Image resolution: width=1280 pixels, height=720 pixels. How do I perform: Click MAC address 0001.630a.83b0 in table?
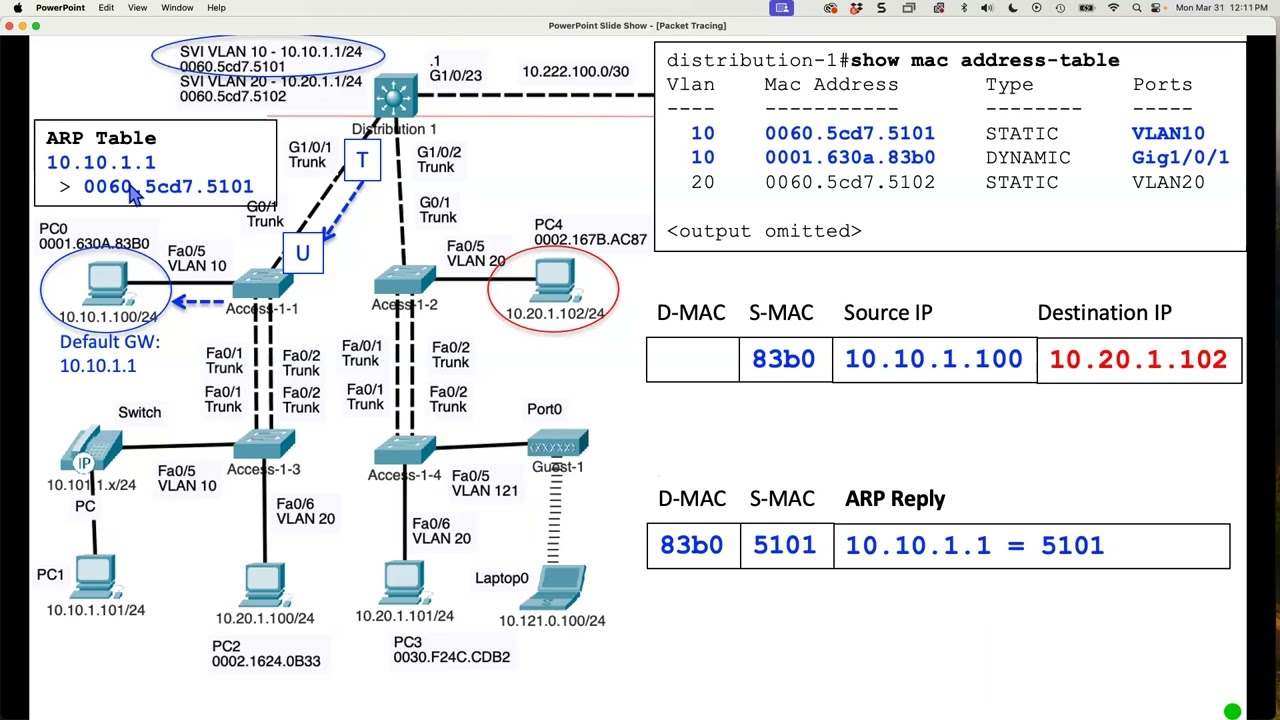coord(850,158)
